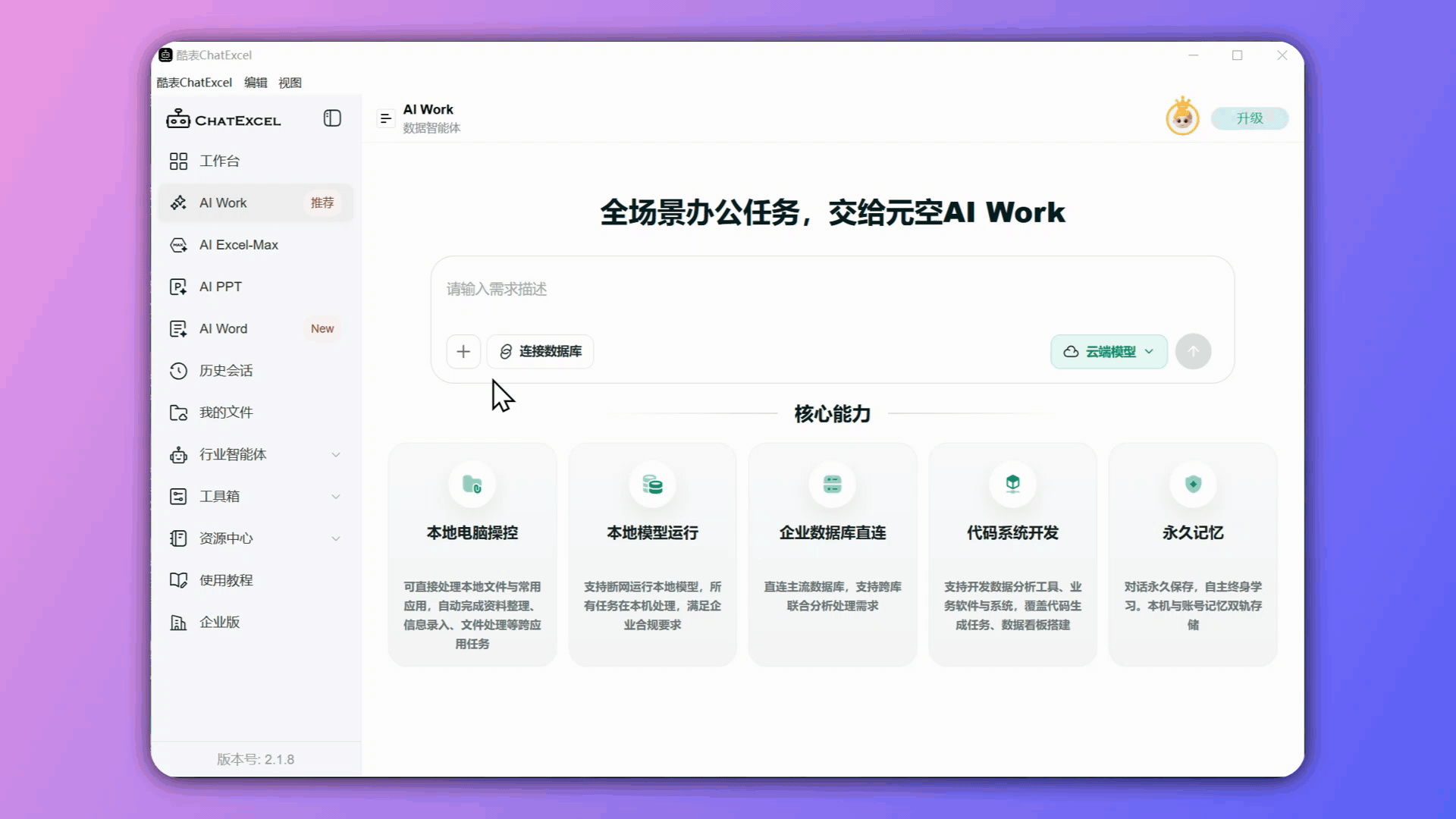Click the 本地电脑操控 card title

click(472, 533)
